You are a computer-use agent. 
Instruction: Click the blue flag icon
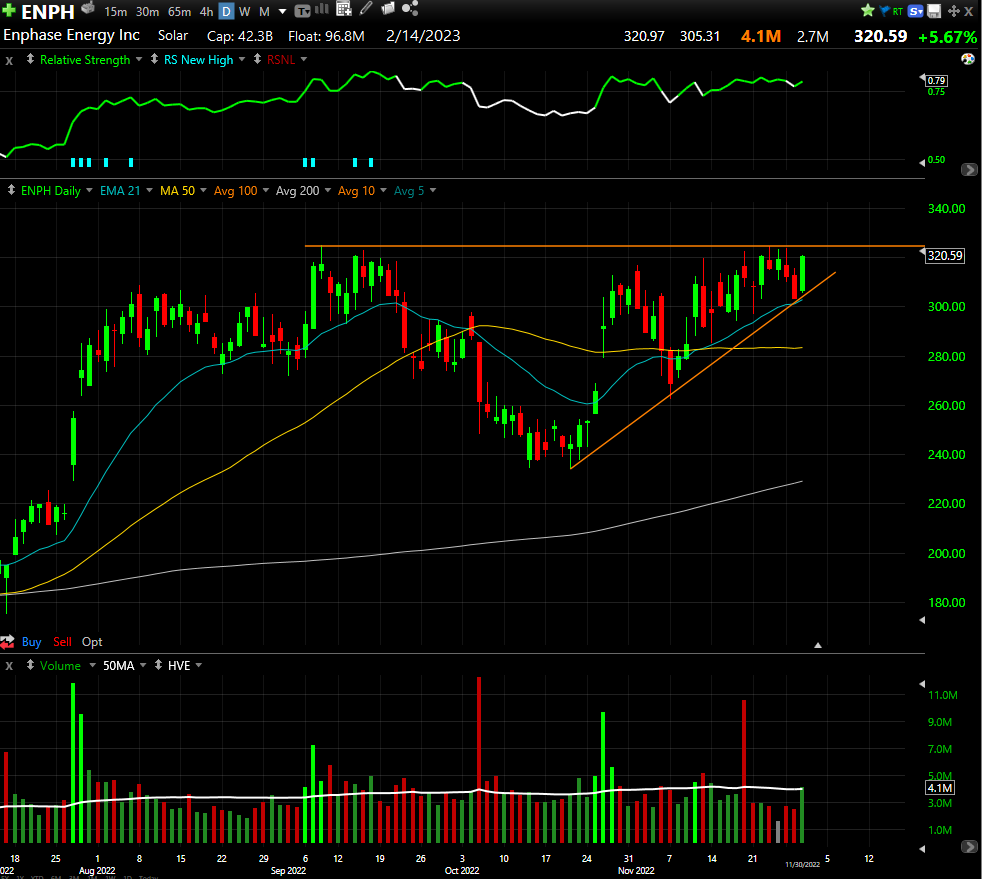click(x=885, y=11)
